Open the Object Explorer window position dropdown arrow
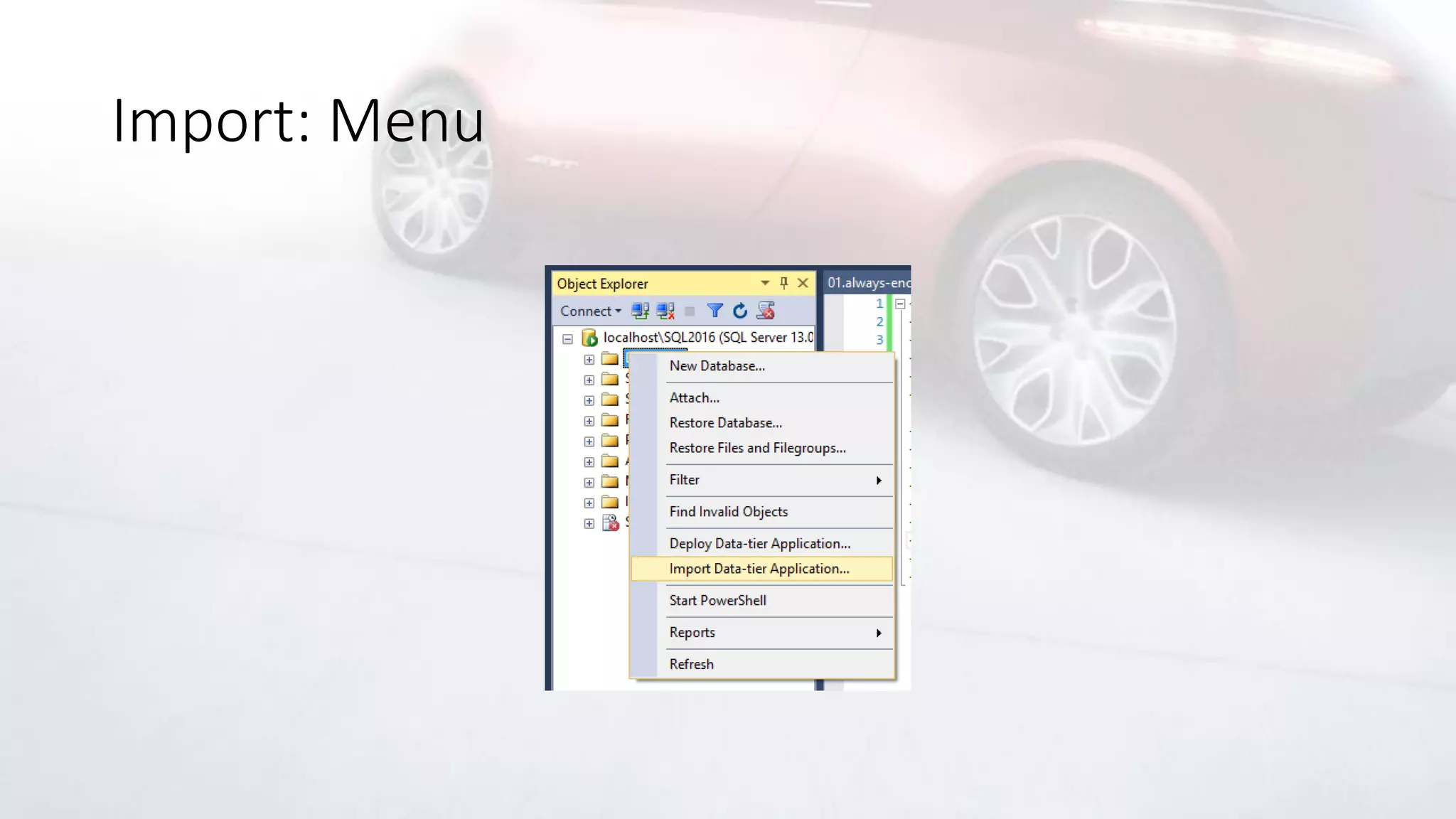 [765, 283]
